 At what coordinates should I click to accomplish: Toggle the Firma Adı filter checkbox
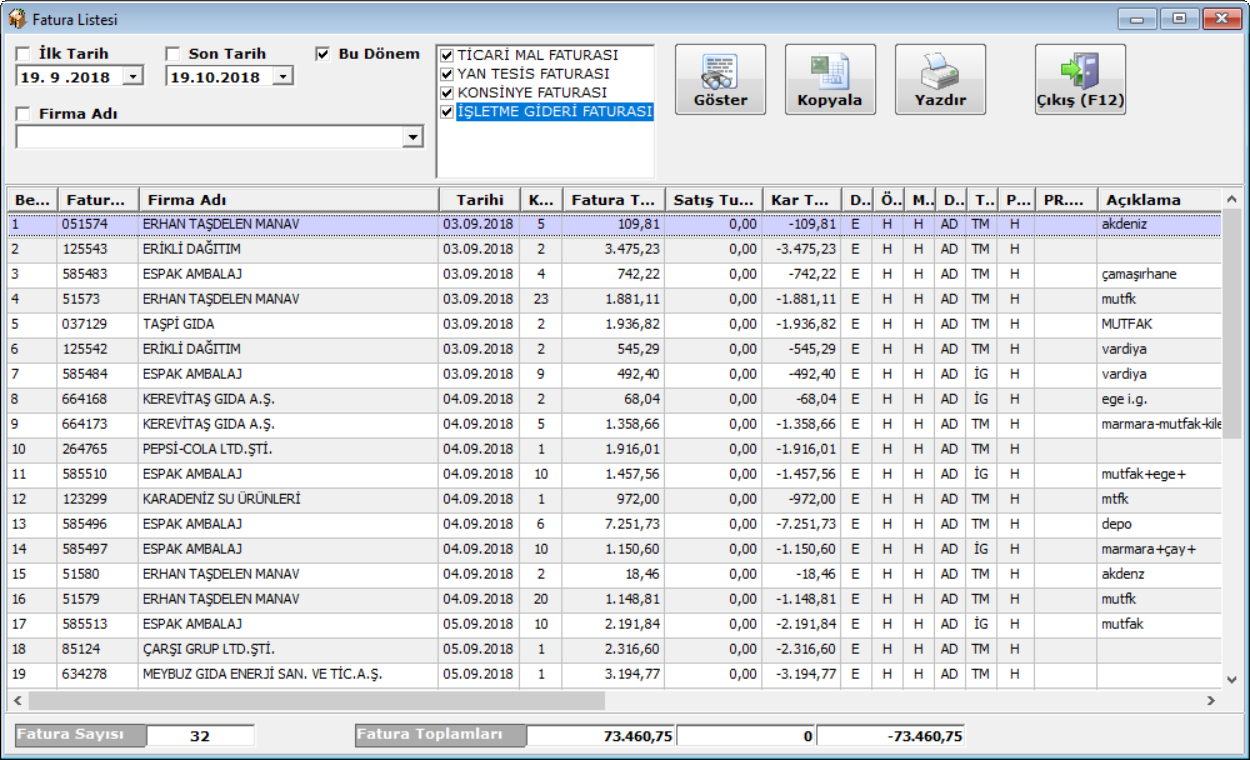click(x=23, y=114)
